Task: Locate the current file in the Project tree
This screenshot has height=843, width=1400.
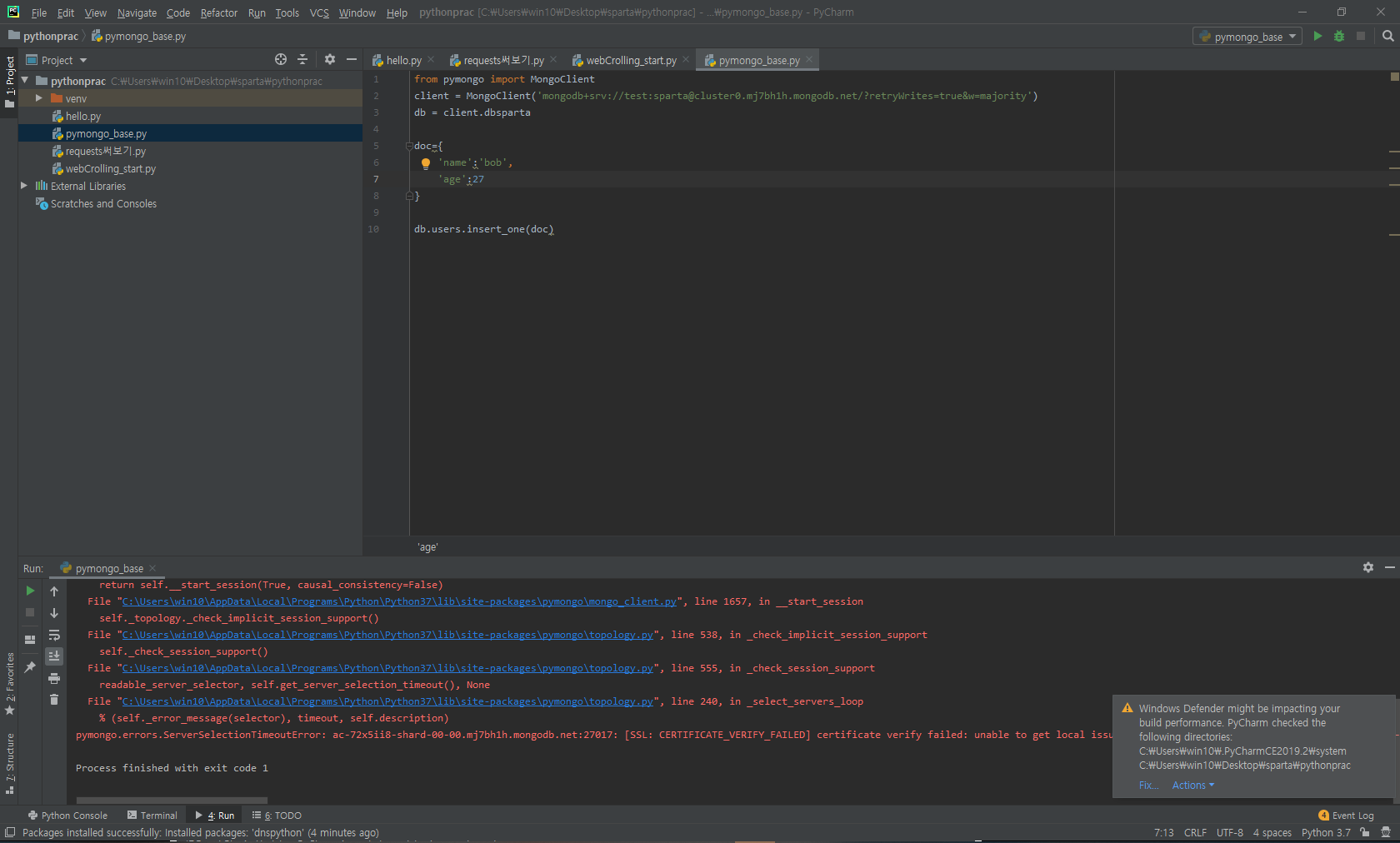Action: 281,59
